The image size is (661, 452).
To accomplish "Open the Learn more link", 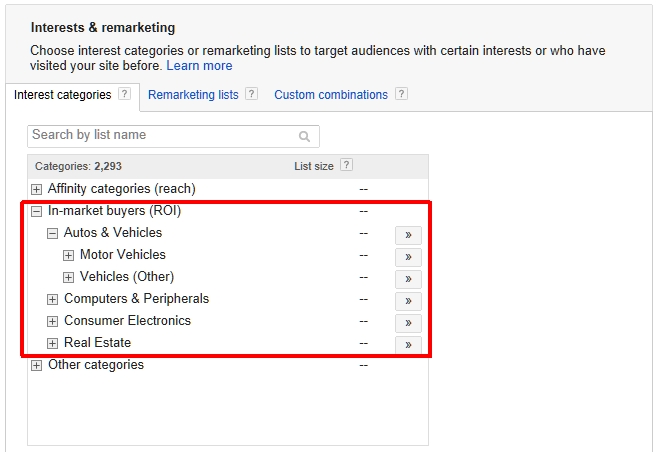I will pyautogui.click(x=199, y=66).
